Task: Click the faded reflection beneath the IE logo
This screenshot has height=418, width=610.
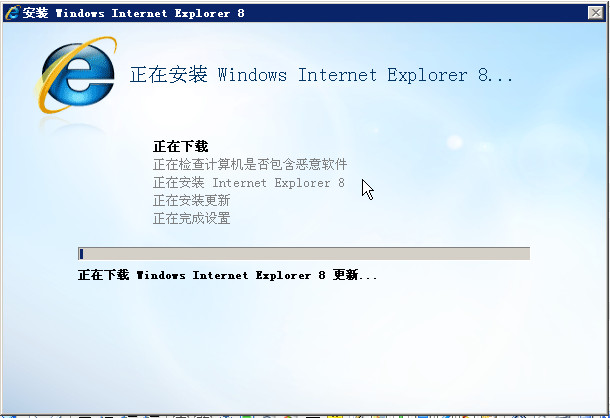Action: coord(72,124)
